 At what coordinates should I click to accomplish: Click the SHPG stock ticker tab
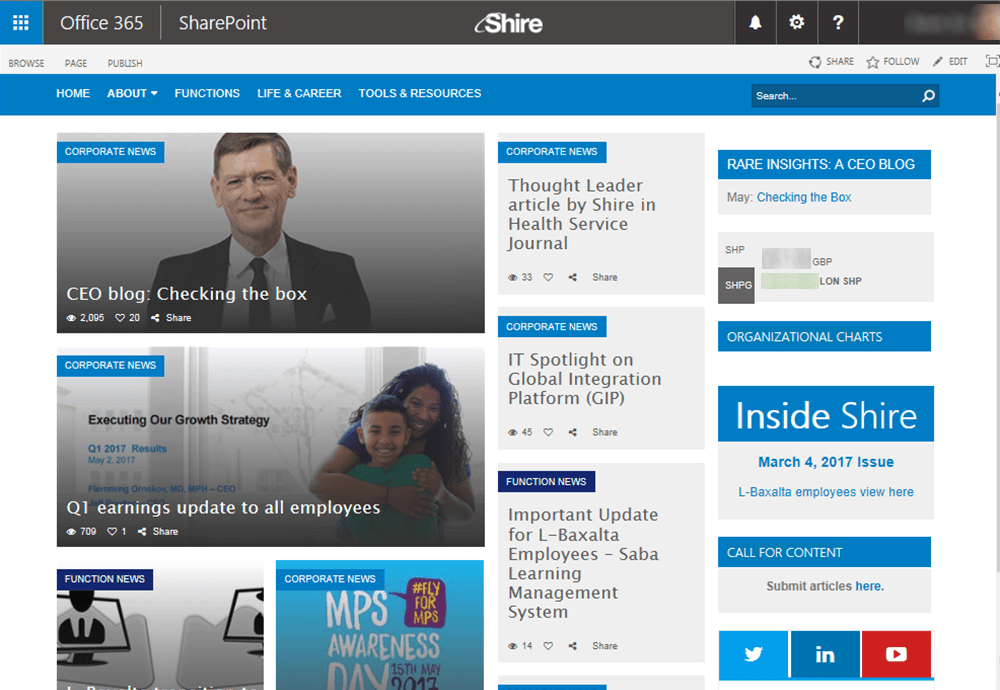(737, 285)
